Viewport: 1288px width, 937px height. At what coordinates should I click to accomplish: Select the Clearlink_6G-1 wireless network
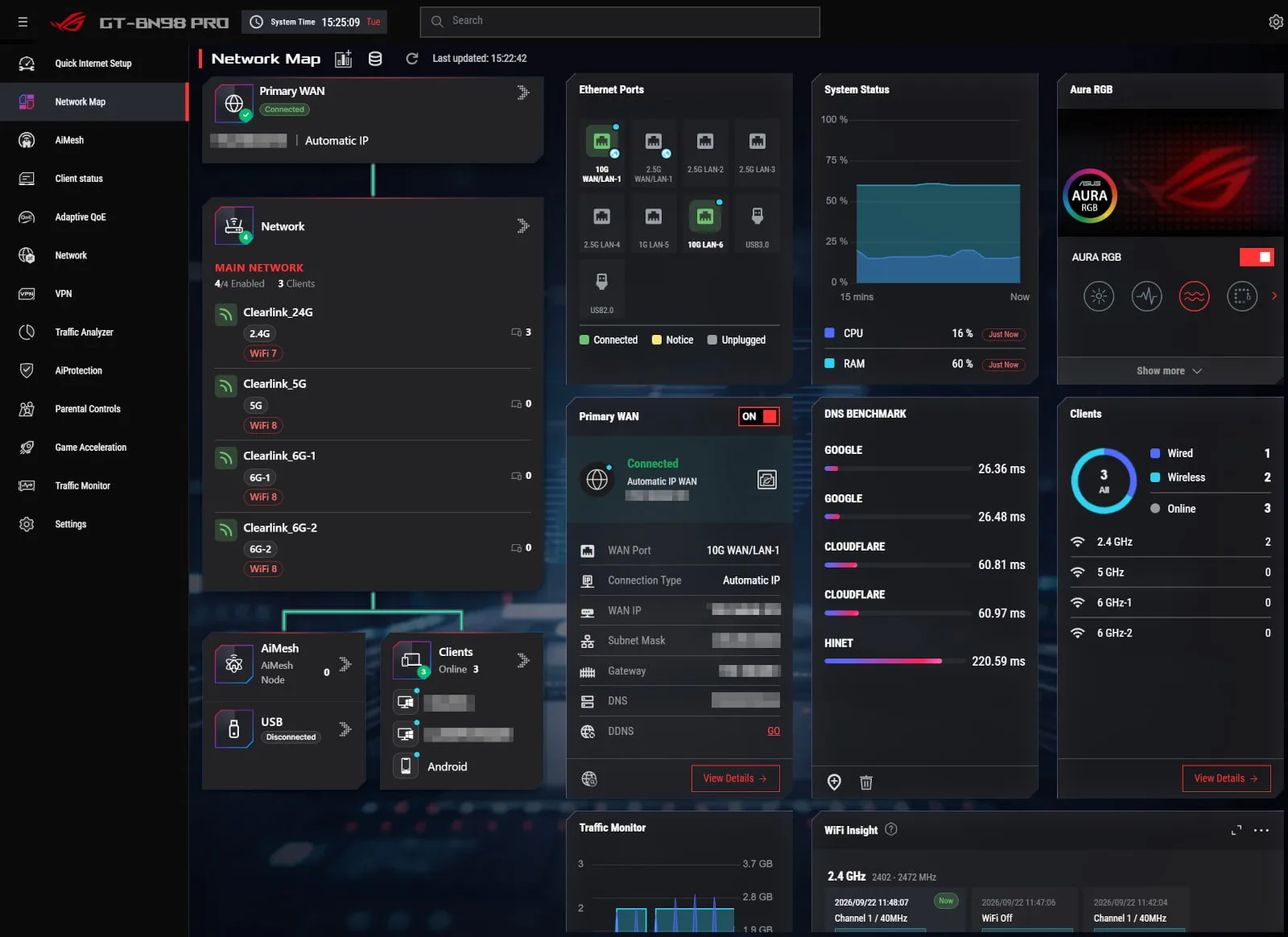(373, 476)
